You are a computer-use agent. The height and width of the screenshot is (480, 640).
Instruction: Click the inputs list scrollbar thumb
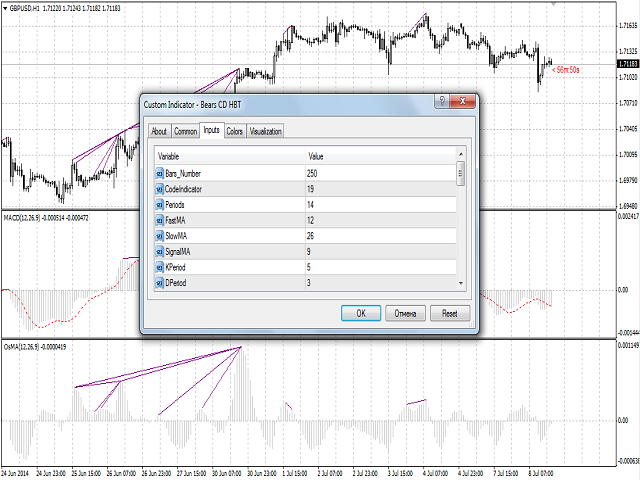[x=461, y=173]
